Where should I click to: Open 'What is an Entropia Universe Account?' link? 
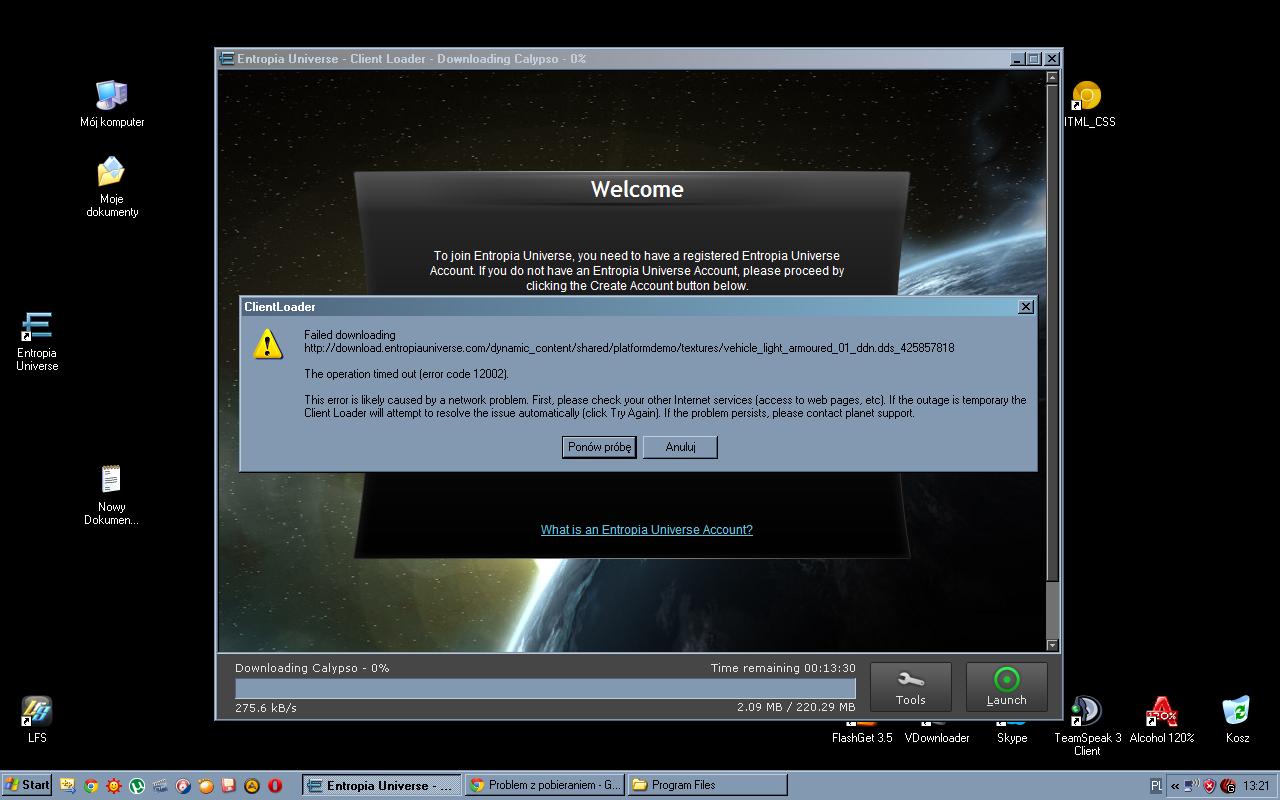click(x=646, y=530)
